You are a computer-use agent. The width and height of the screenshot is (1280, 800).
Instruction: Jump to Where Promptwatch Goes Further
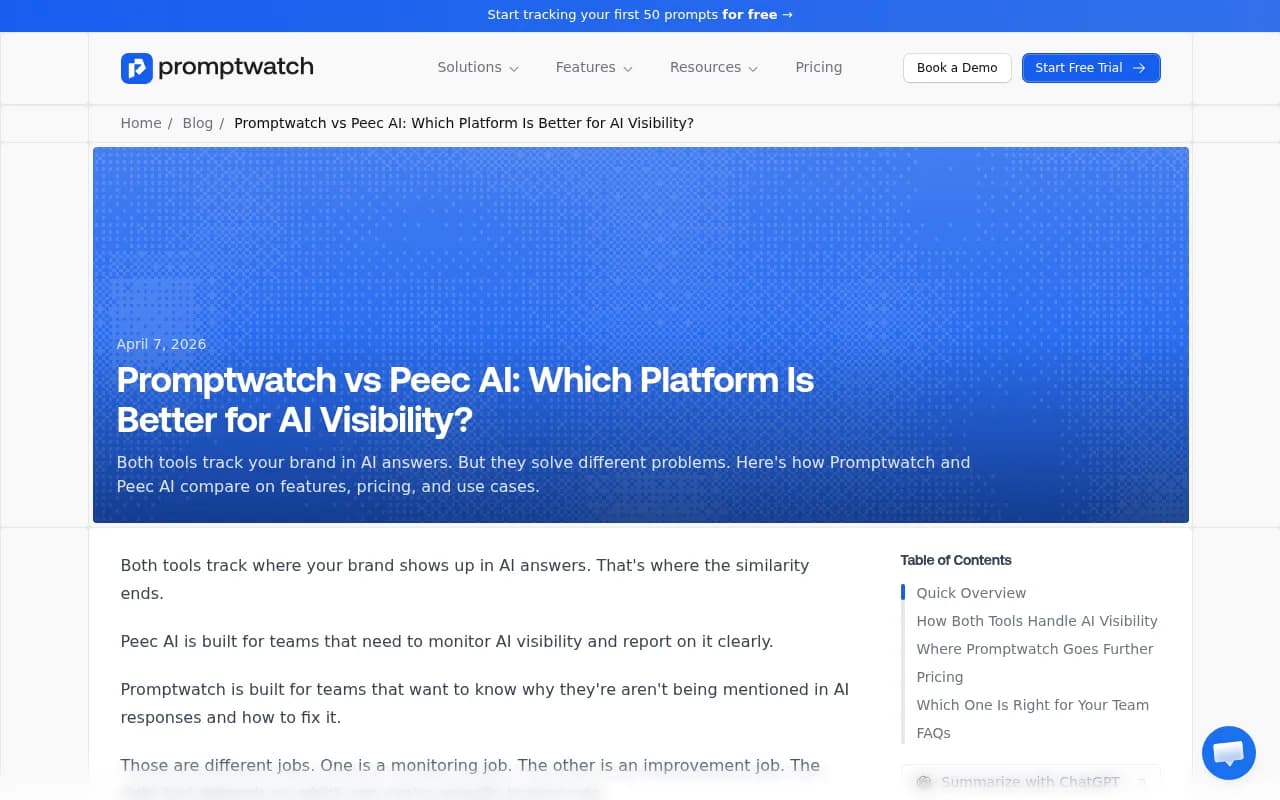point(1035,649)
